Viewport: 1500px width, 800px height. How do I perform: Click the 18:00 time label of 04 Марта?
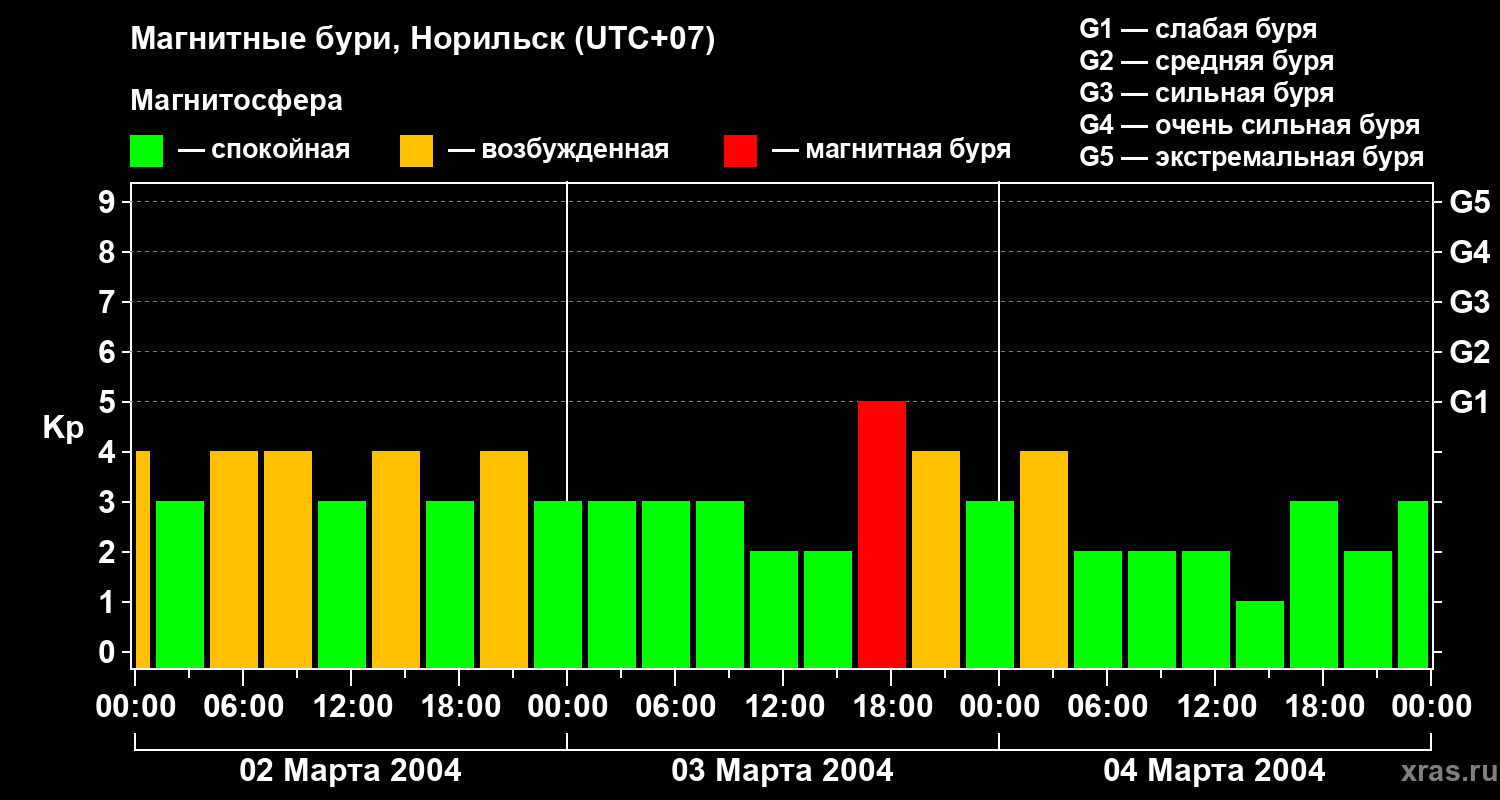(x=1324, y=707)
